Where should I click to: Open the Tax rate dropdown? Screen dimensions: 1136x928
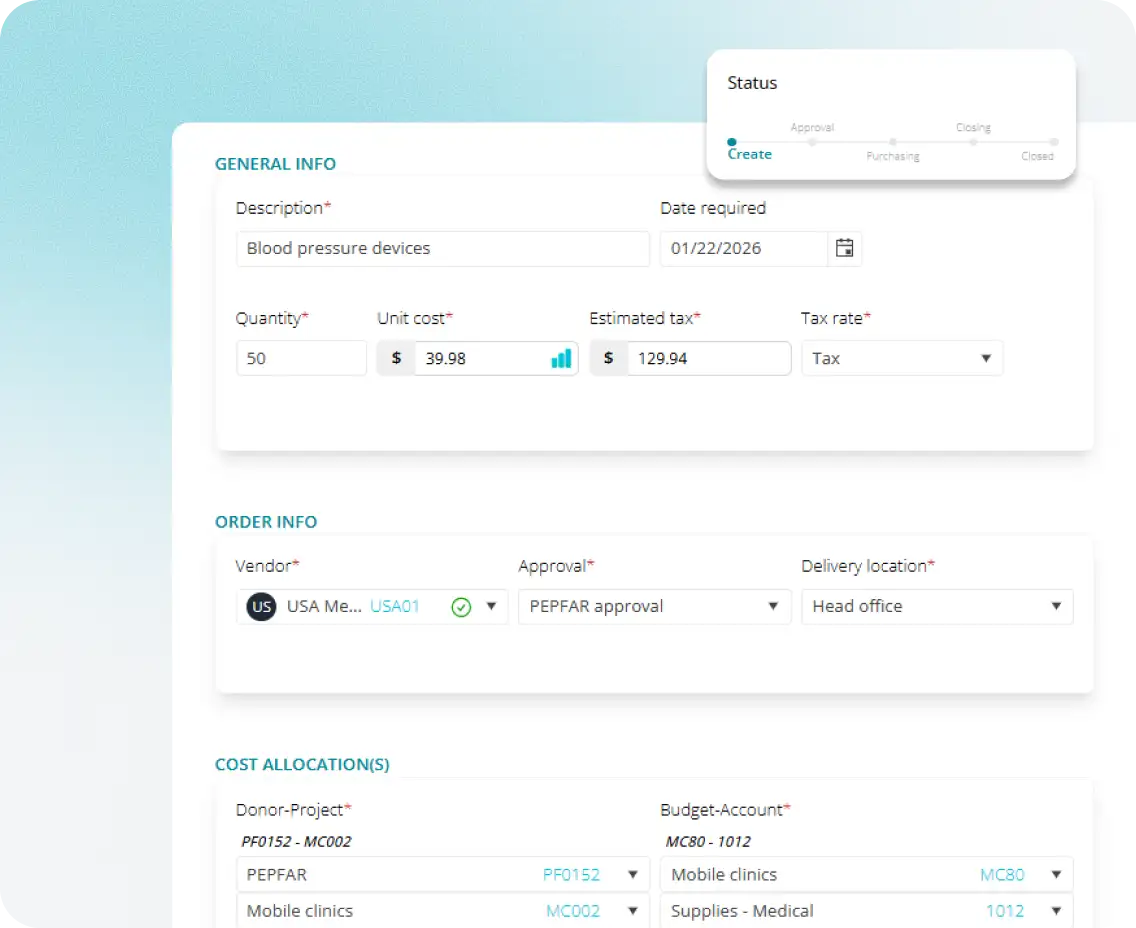[902, 359]
